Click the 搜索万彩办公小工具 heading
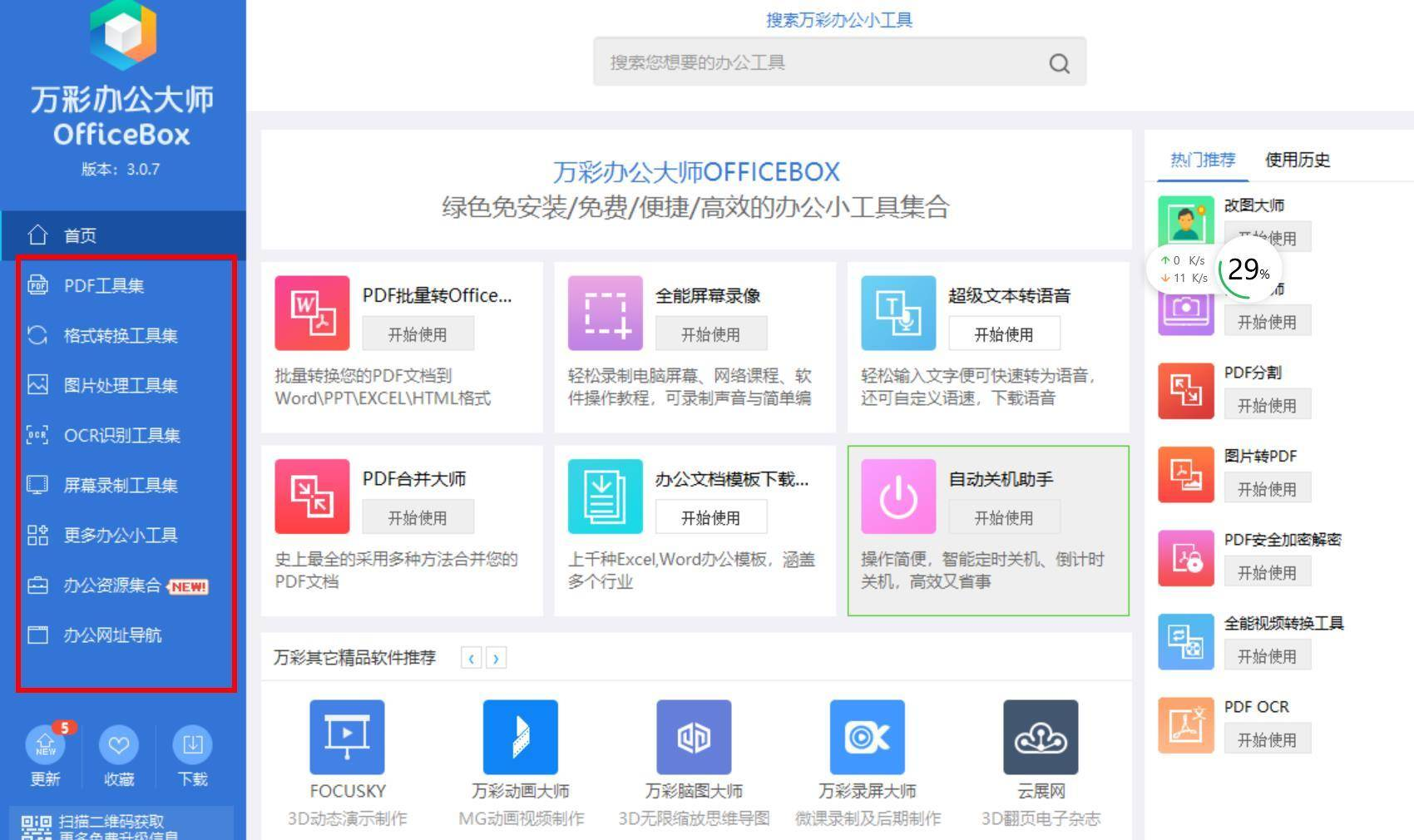Viewport: 1414px width, 840px height. coord(839,20)
